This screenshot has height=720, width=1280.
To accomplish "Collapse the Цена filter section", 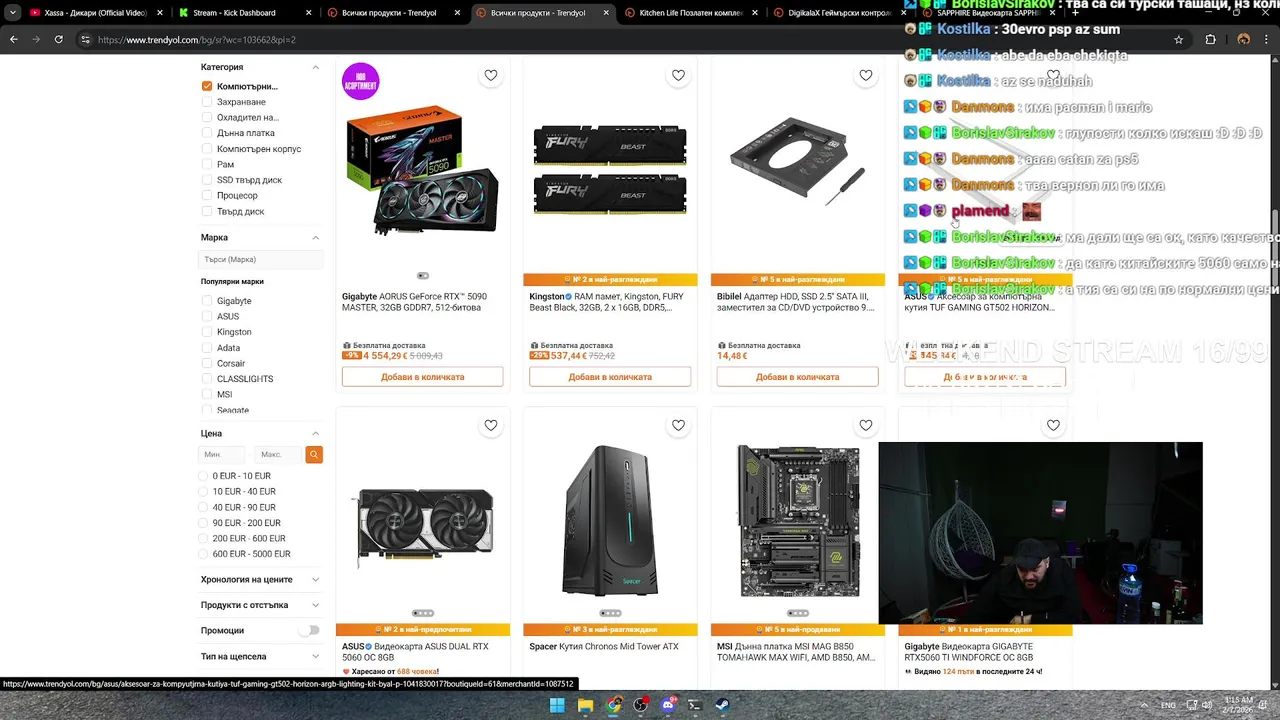I will (315, 433).
